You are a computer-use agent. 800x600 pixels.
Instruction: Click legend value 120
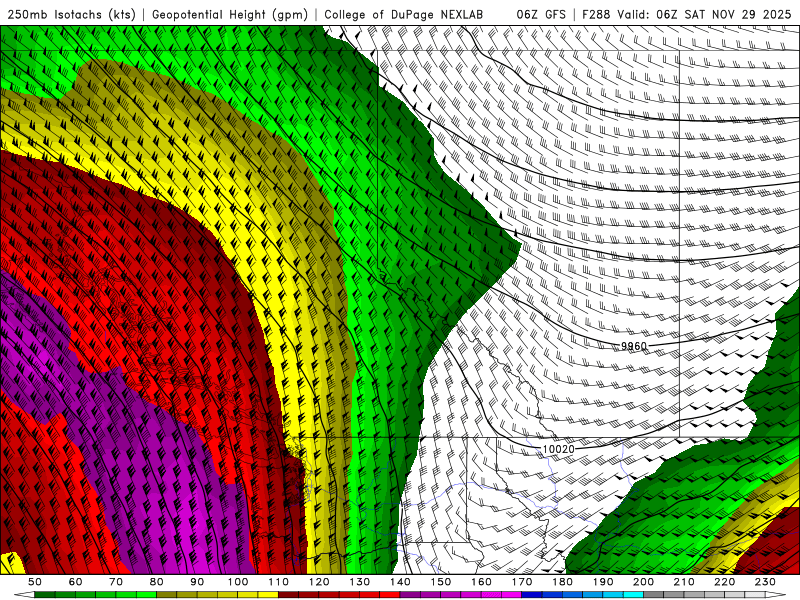pos(319,582)
